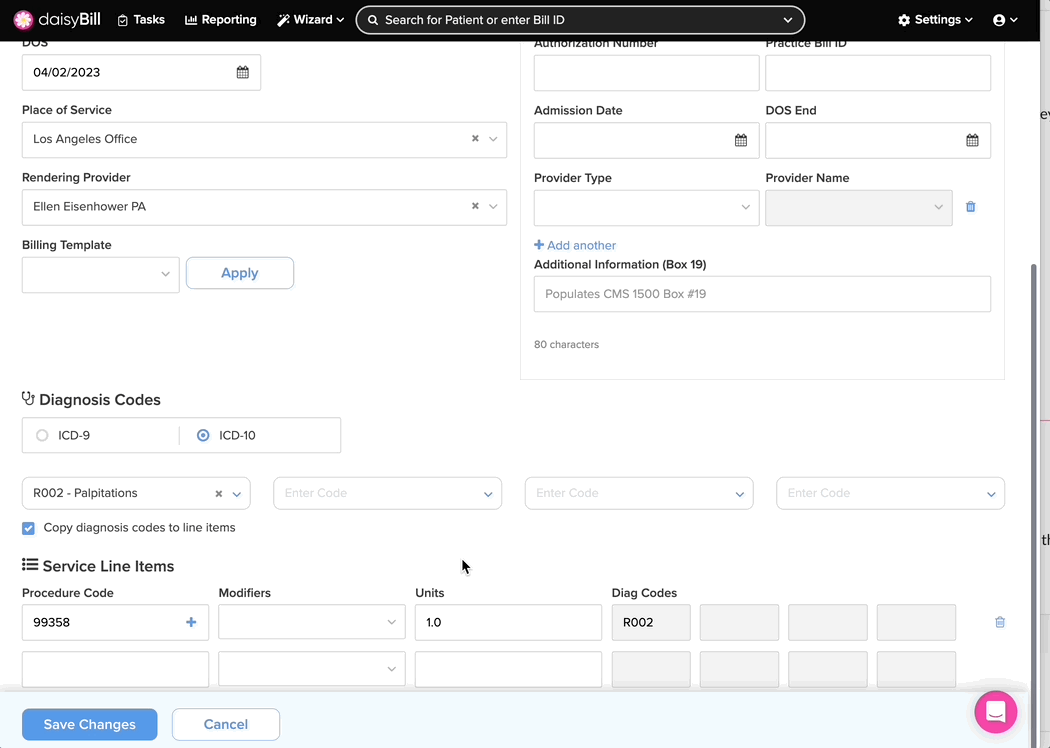The height and width of the screenshot is (748, 1050).
Task: Clear the Place of Service selection
Action: point(475,139)
